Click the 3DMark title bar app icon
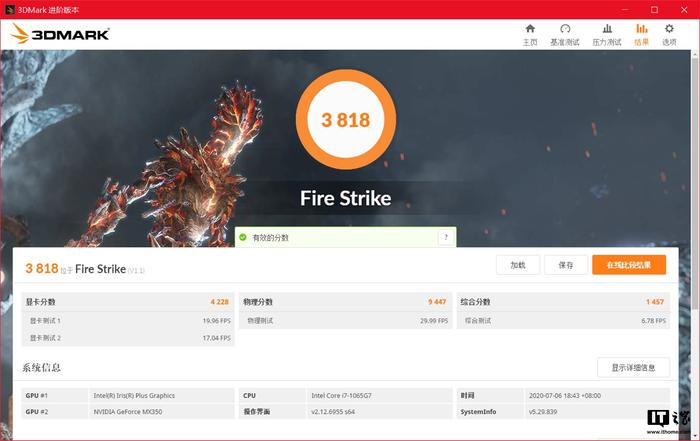The height and width of the screenshot is (441, 700). coord(9,9)
